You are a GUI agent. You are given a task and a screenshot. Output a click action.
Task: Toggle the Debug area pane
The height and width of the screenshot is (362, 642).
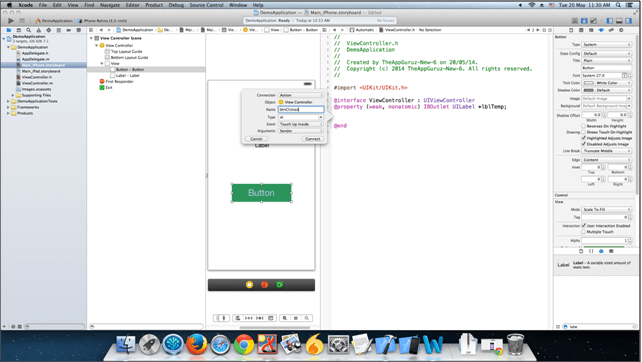click(x=619, y=20)
